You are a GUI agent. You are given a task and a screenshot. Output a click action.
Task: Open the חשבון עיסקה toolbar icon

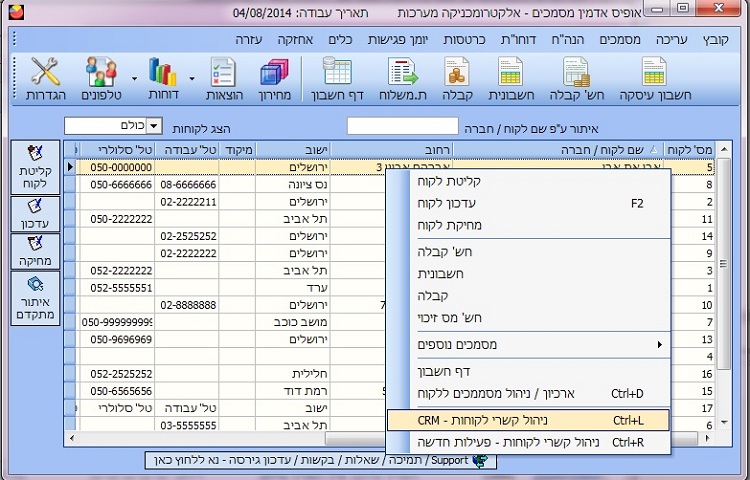click(x=655, y=78)
